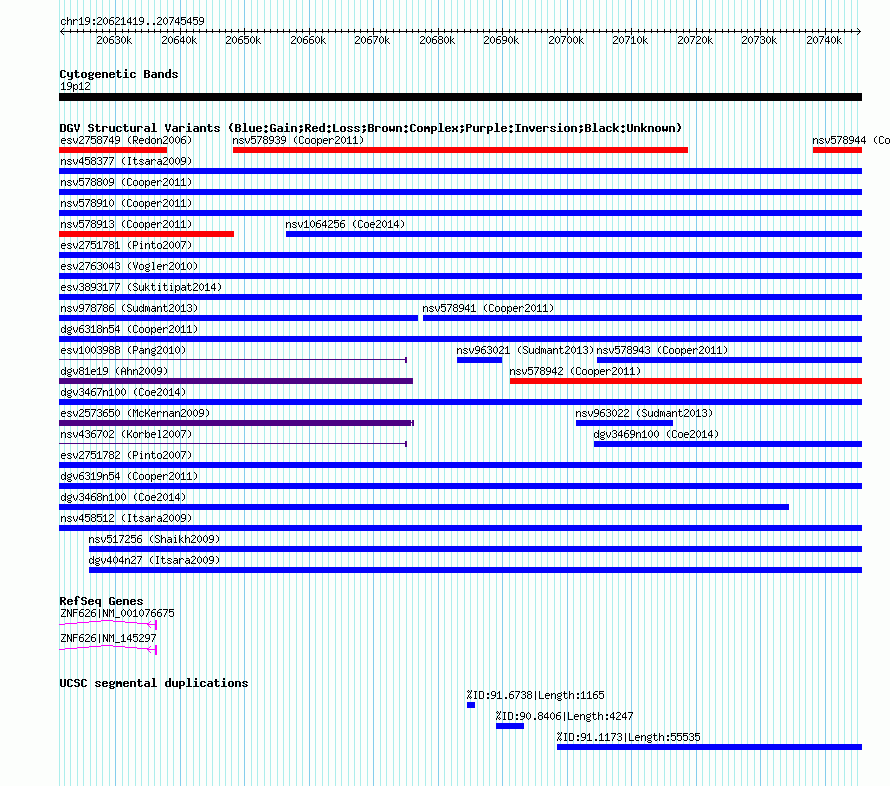890x786 pixels.
Task: Click the 19p12 band label
Action: pyautogui.click(x=75, y=86)
